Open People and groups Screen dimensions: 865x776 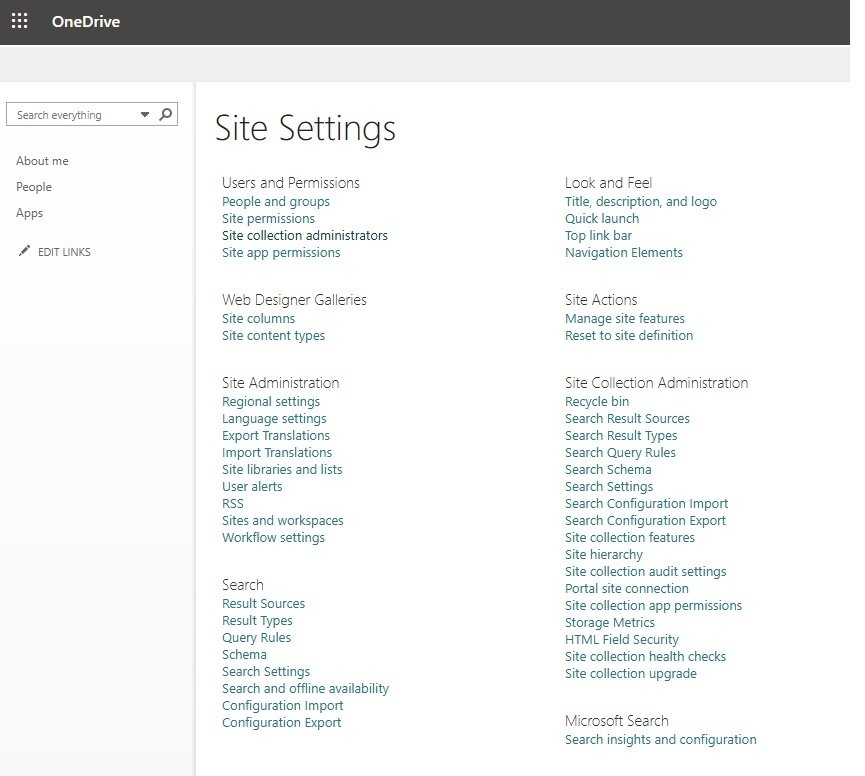276,201
